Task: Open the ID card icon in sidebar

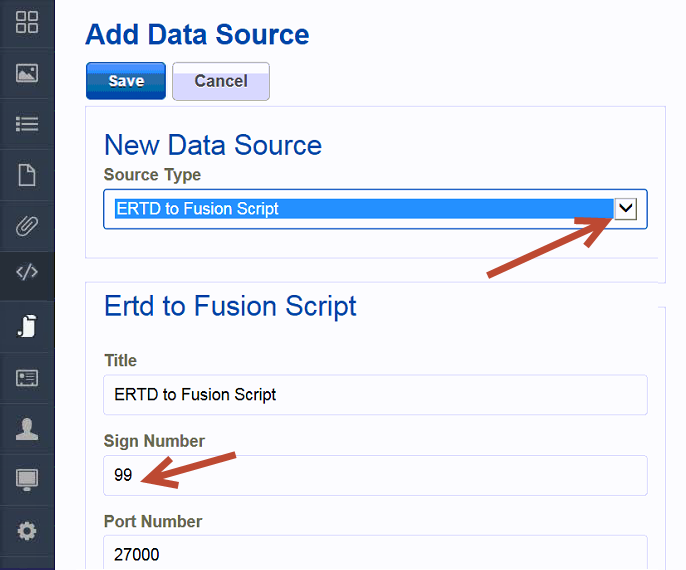Action: point(27,378)
